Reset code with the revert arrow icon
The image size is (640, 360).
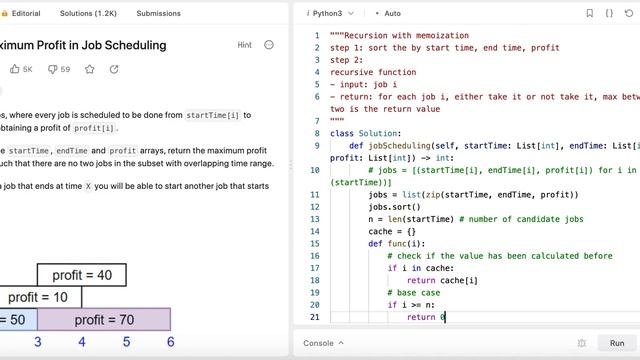pos(629,13)
